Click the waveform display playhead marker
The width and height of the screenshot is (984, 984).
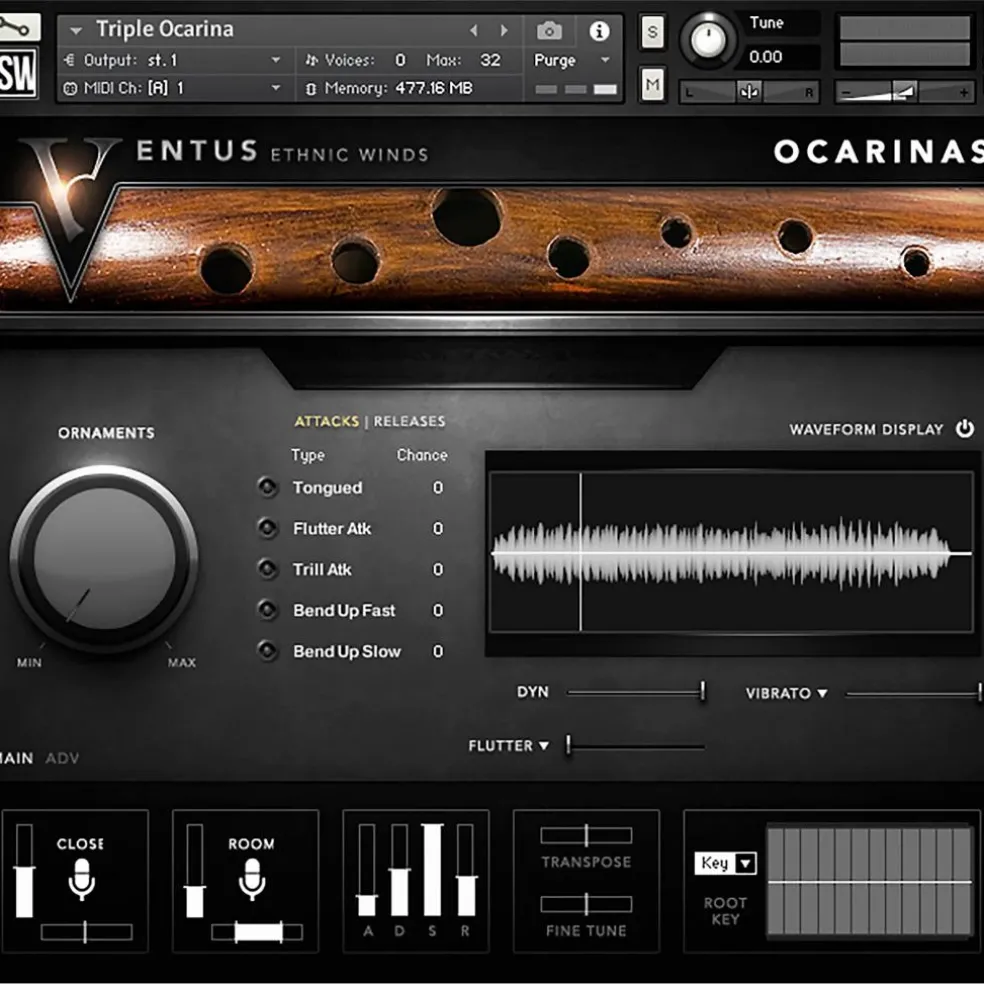[580, 552]
